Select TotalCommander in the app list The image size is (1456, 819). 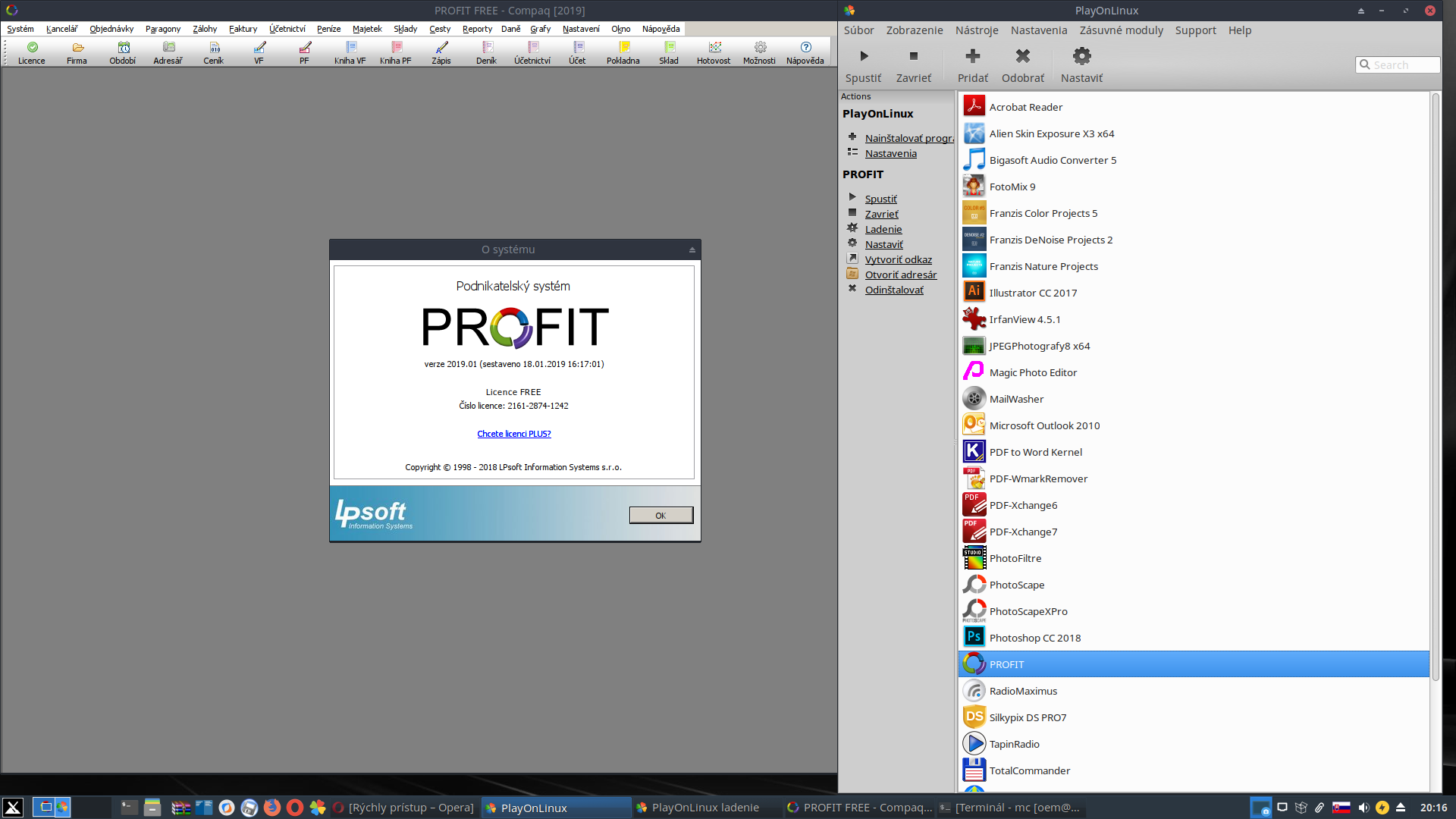[1194, 770]
